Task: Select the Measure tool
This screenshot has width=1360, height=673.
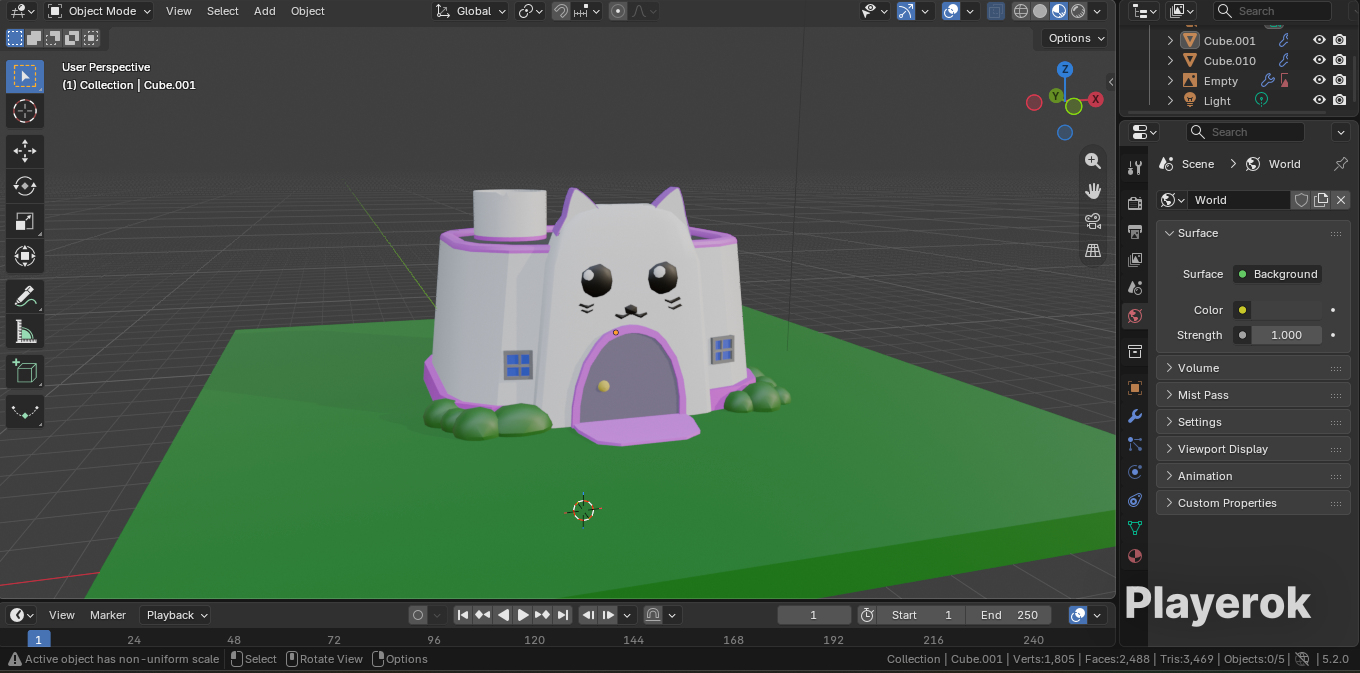Action: click(x=25, y=331)
